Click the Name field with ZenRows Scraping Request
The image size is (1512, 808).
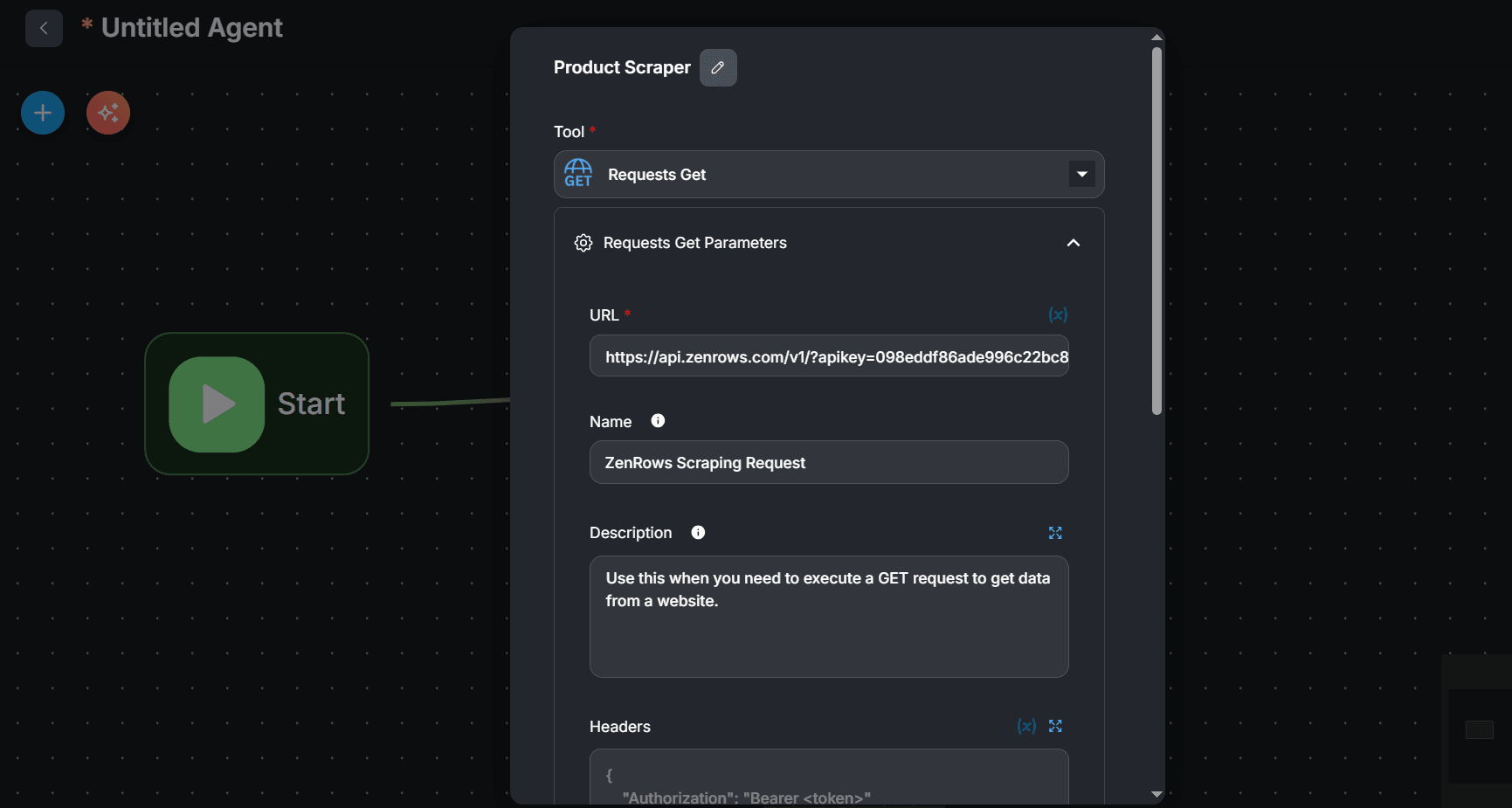tap(829, 462)
